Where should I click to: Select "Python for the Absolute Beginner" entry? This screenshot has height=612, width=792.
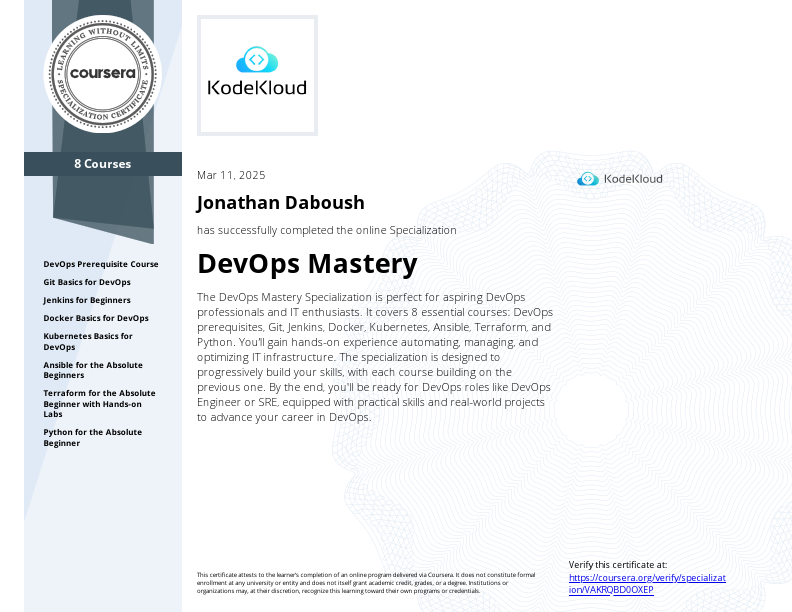[93, 437]
